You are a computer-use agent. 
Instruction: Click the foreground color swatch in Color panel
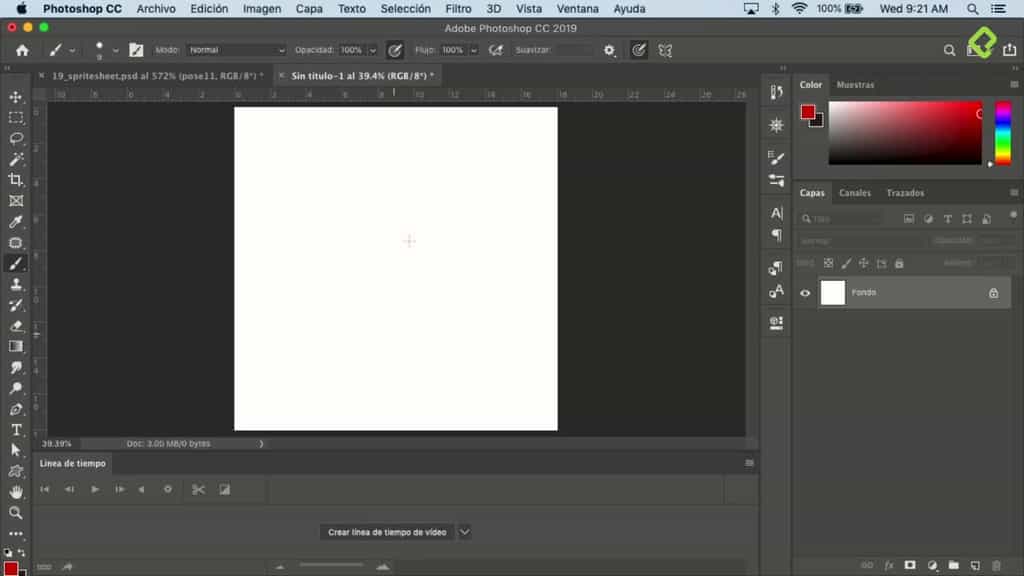tap(808, 112)
